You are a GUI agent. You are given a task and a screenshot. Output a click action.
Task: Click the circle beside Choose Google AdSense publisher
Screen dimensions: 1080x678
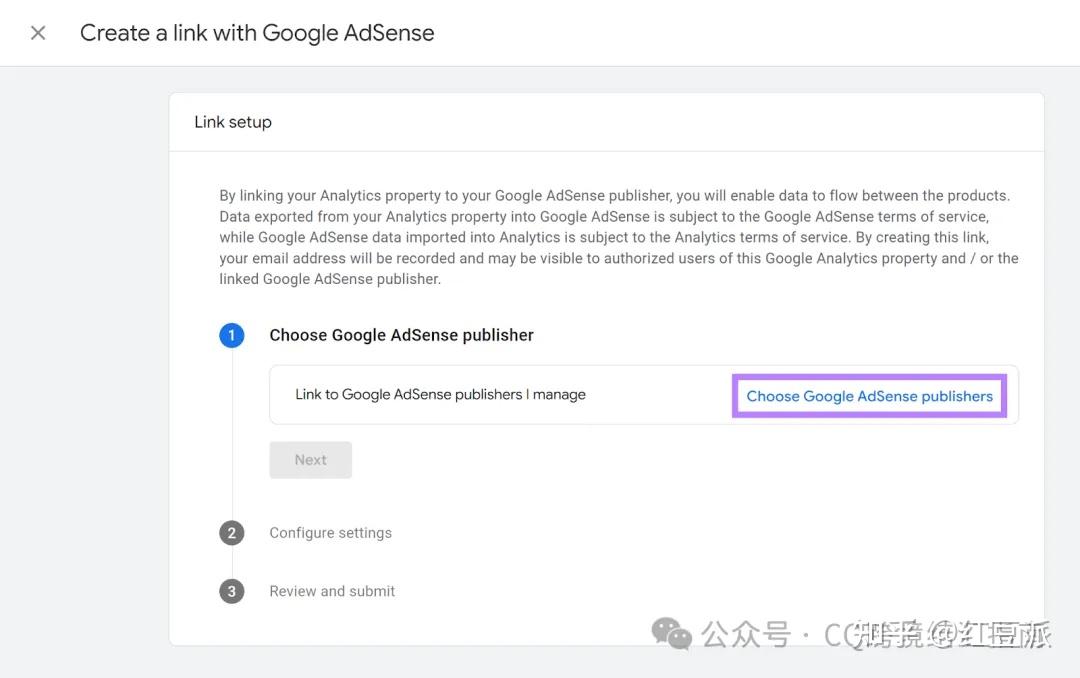tap(232, 335)
